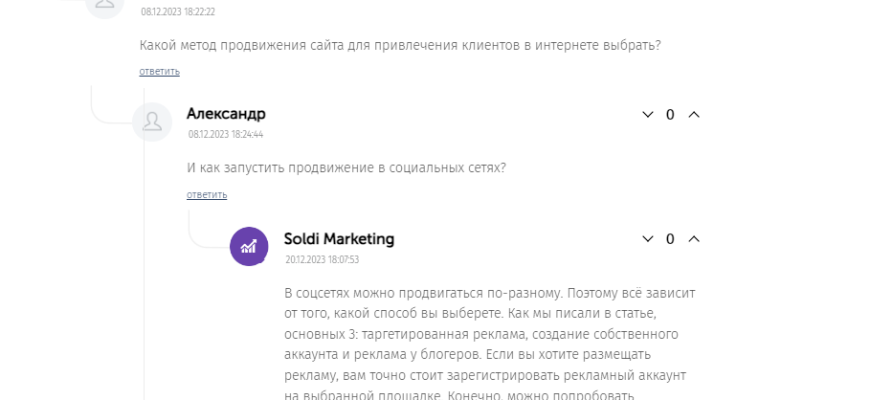Screen dimensions: 870x400
Task: Click the vote score 0 on Александр's comment
Action: pyautogui.click(x=670, y=115)
